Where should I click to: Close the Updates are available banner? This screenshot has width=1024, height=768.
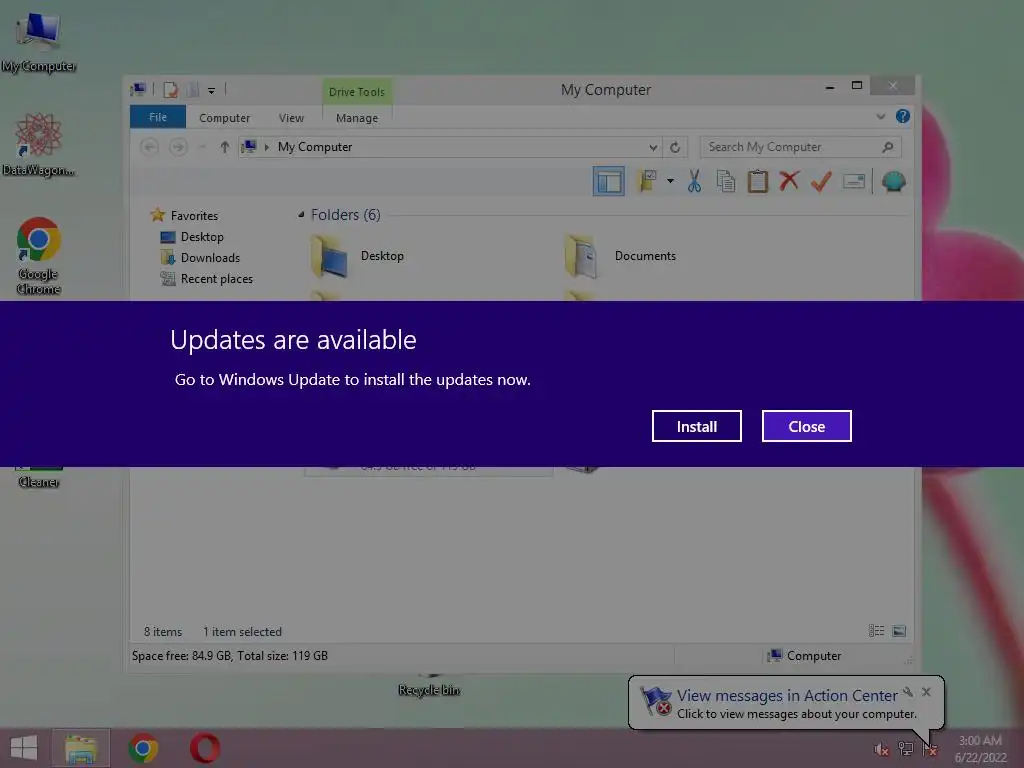click(x=807, y=426)
